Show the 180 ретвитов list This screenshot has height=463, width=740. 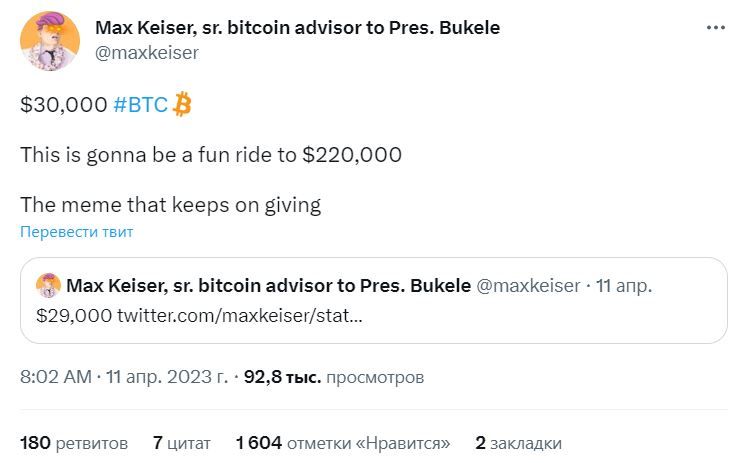click(74, 442)
